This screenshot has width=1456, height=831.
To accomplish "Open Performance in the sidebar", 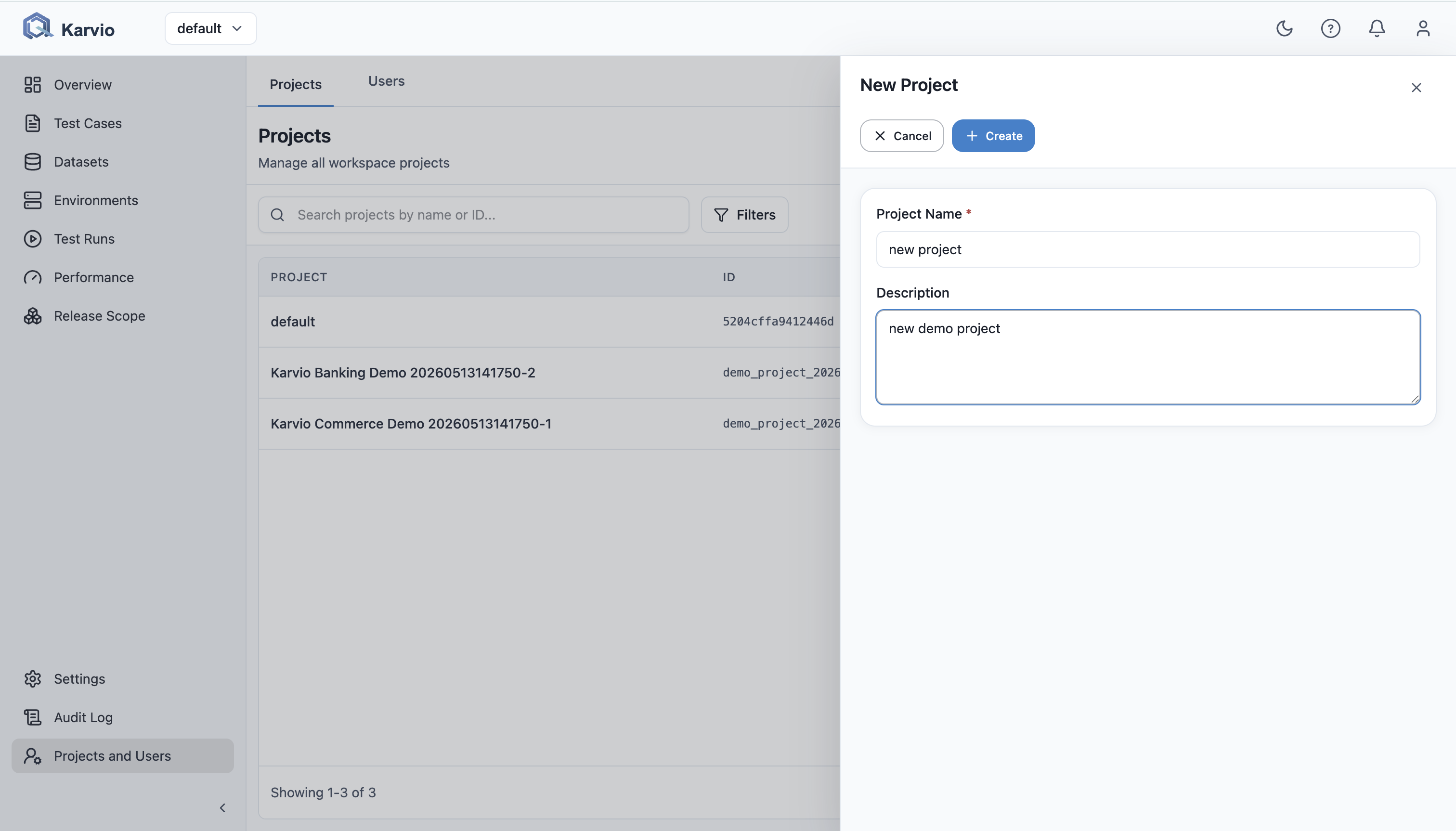I will 123,277.
